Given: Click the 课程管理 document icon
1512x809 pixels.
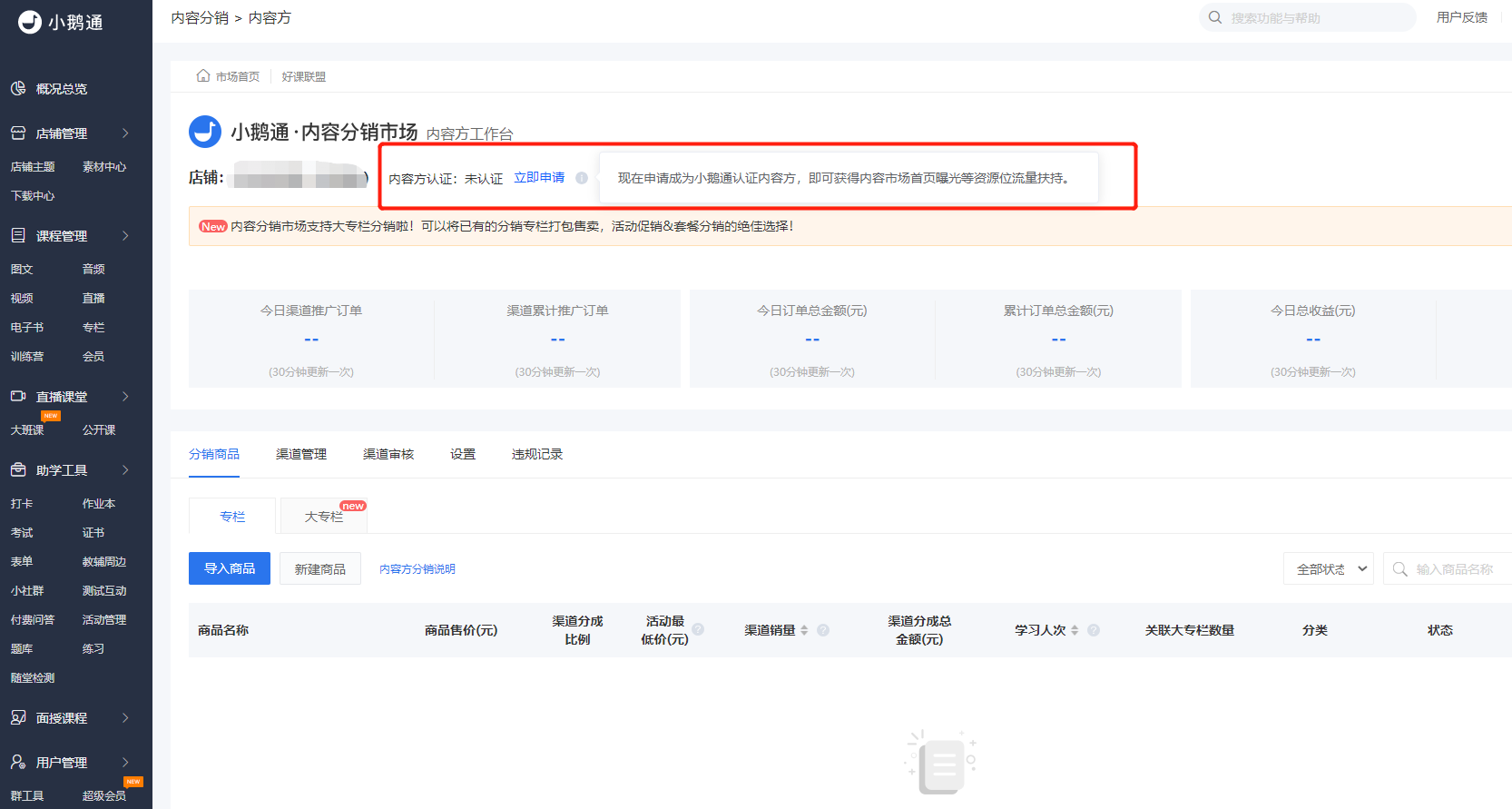Looking at the screenshot, I should [x=18, y=236].
